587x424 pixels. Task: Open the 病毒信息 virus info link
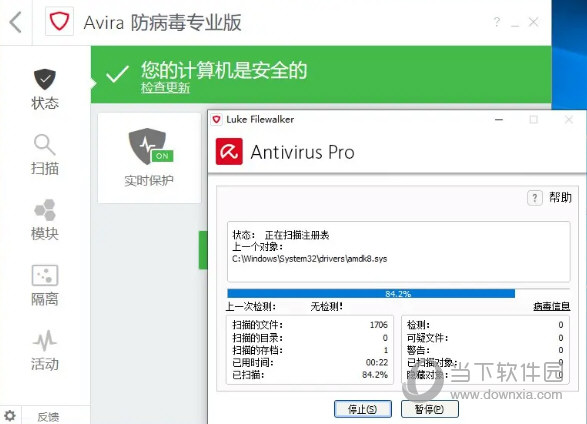pos(551,306)
